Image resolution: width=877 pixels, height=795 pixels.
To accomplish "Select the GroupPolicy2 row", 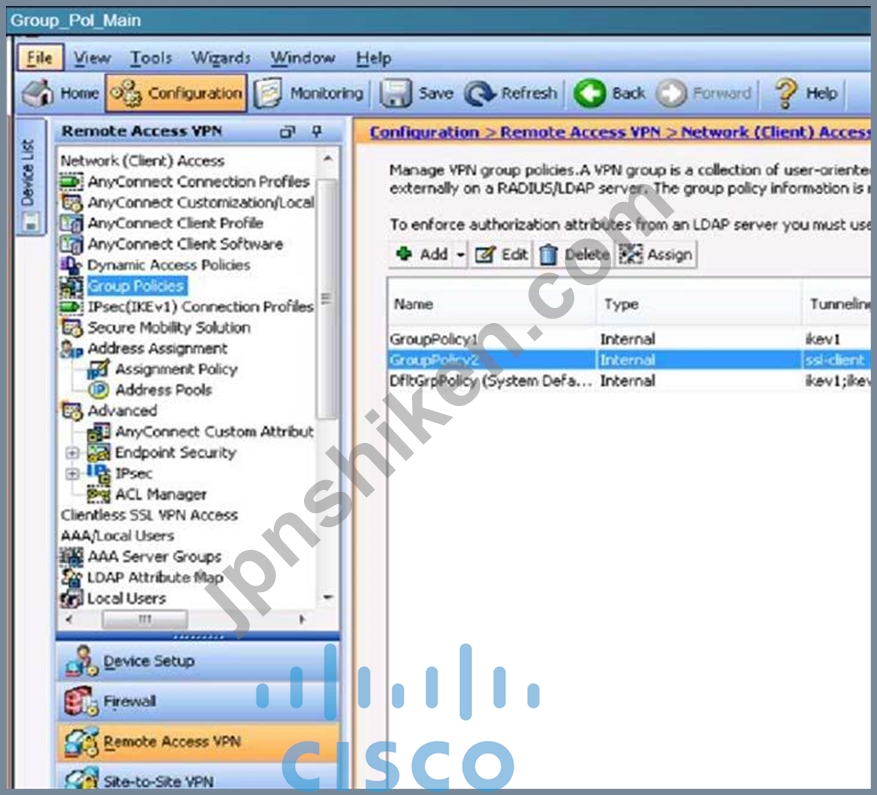I will click(x=629, y=360).
